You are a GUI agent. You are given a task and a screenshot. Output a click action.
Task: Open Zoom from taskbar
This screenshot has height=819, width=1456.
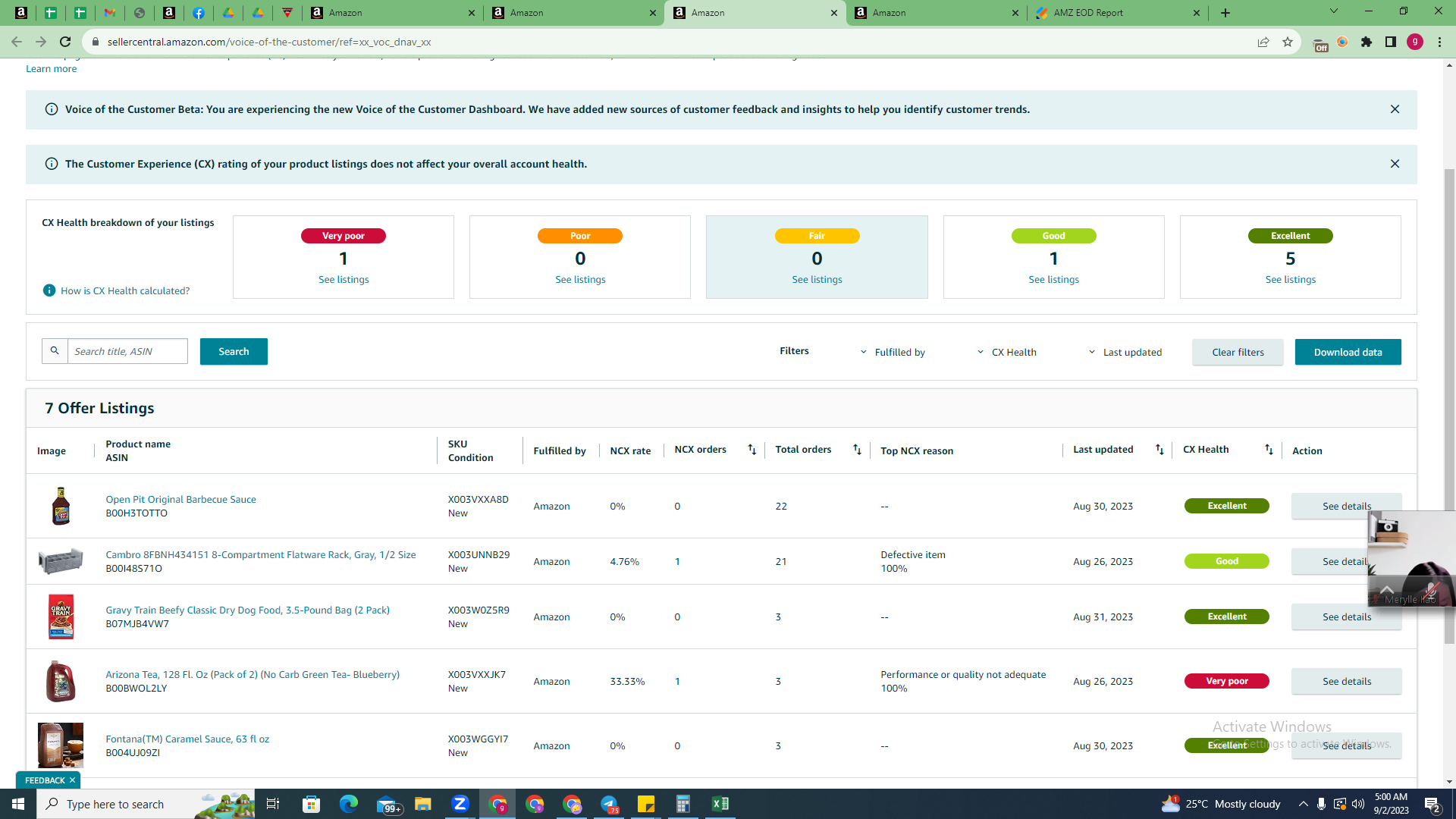click(x=460, y=804)
